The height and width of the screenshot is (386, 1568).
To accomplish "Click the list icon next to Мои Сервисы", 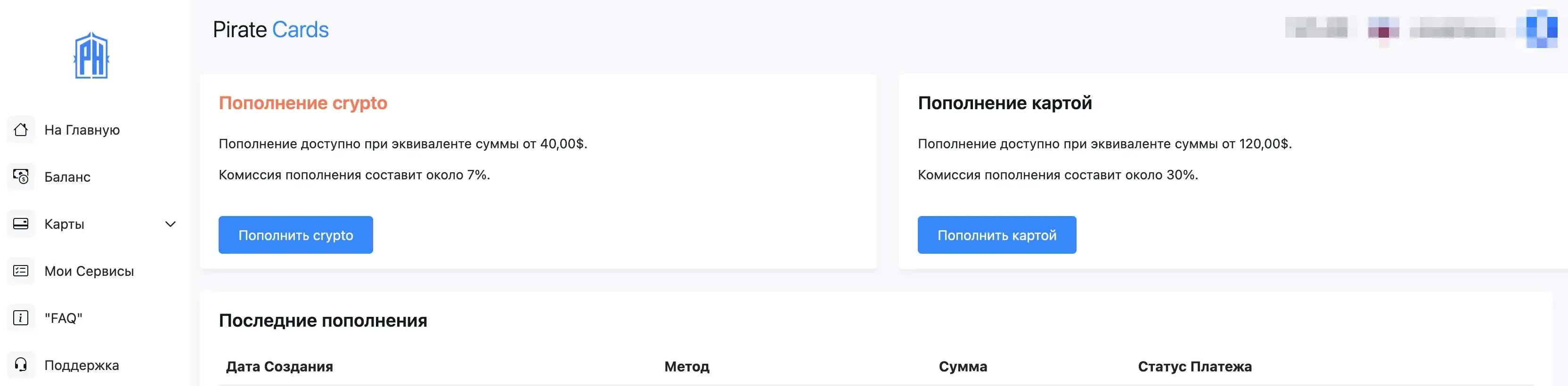I will pos(21,271).
